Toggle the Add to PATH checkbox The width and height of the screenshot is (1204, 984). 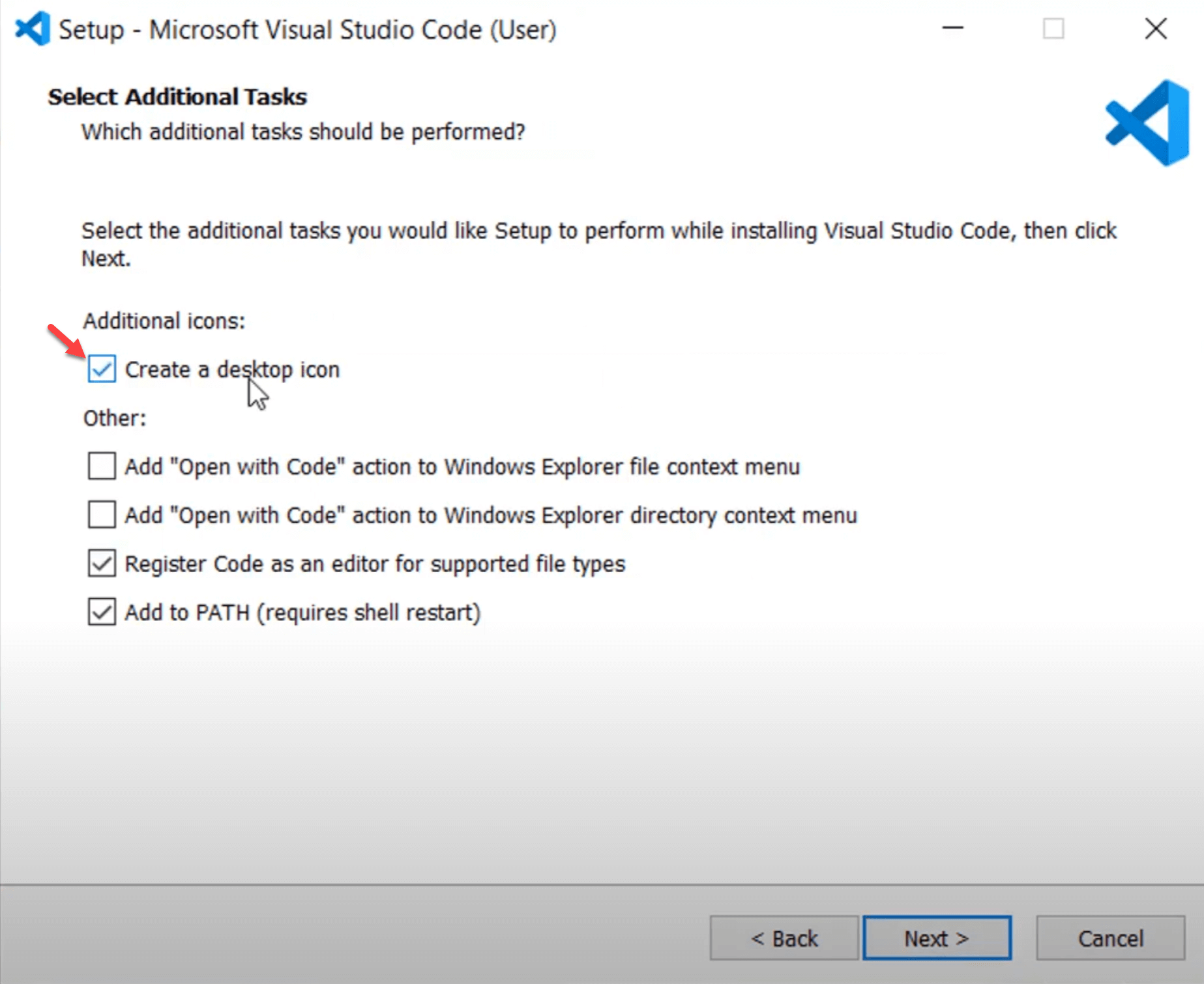pos(102,613)
